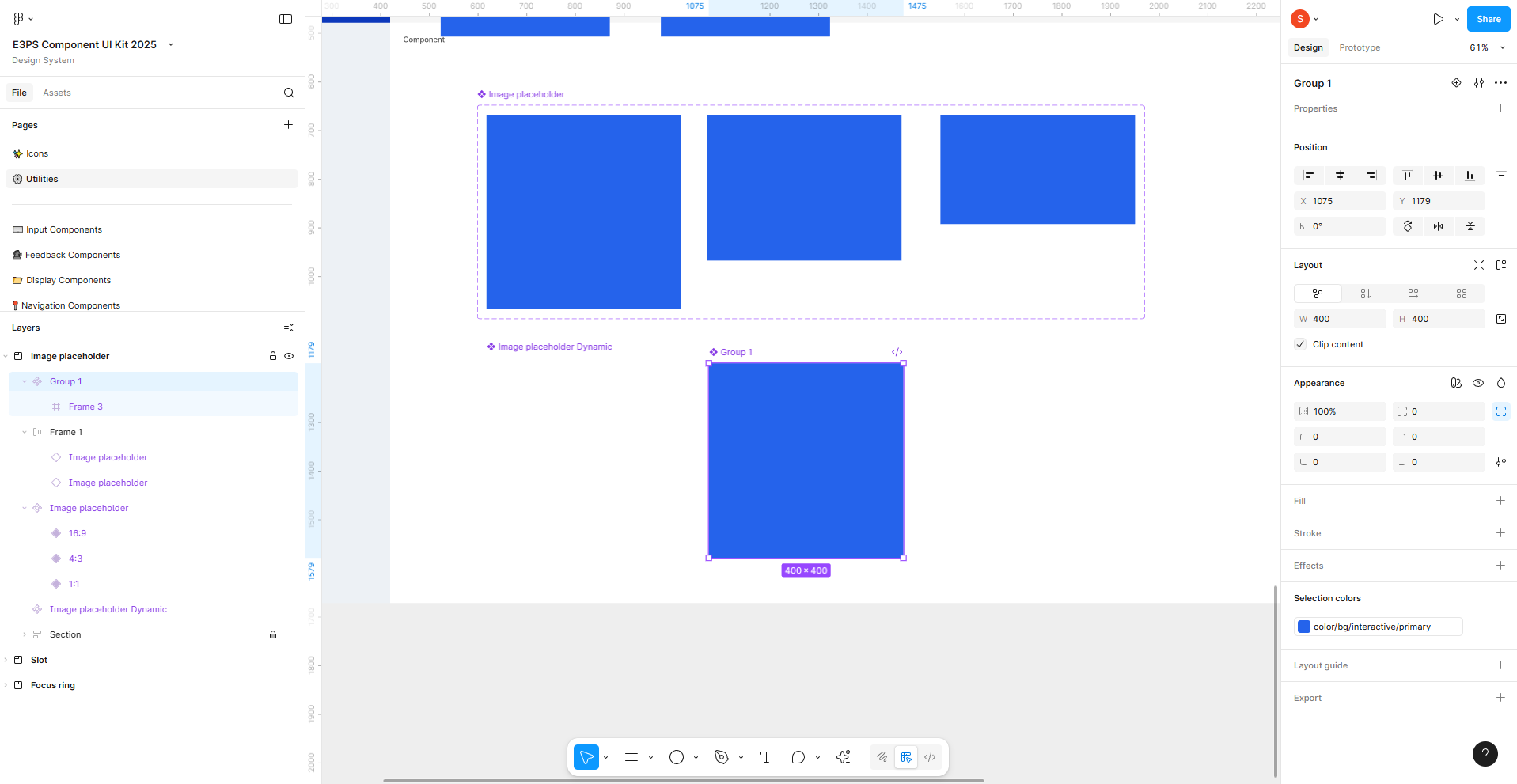Viewport: 1517px width, 784px height.
Task: Expand the Section layer
Action: pos(25,634)
